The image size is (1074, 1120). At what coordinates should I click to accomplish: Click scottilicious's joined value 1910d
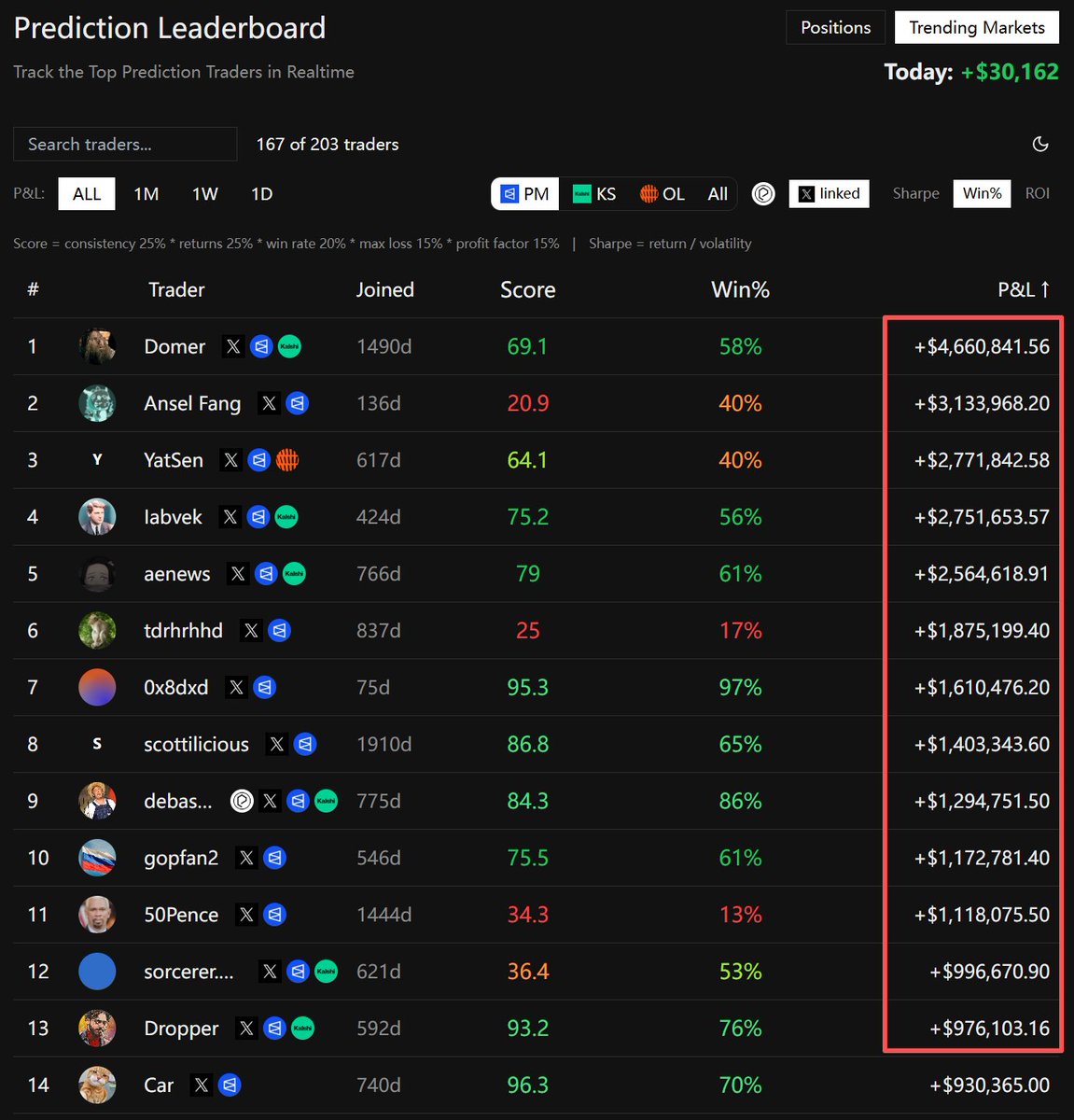384,745
